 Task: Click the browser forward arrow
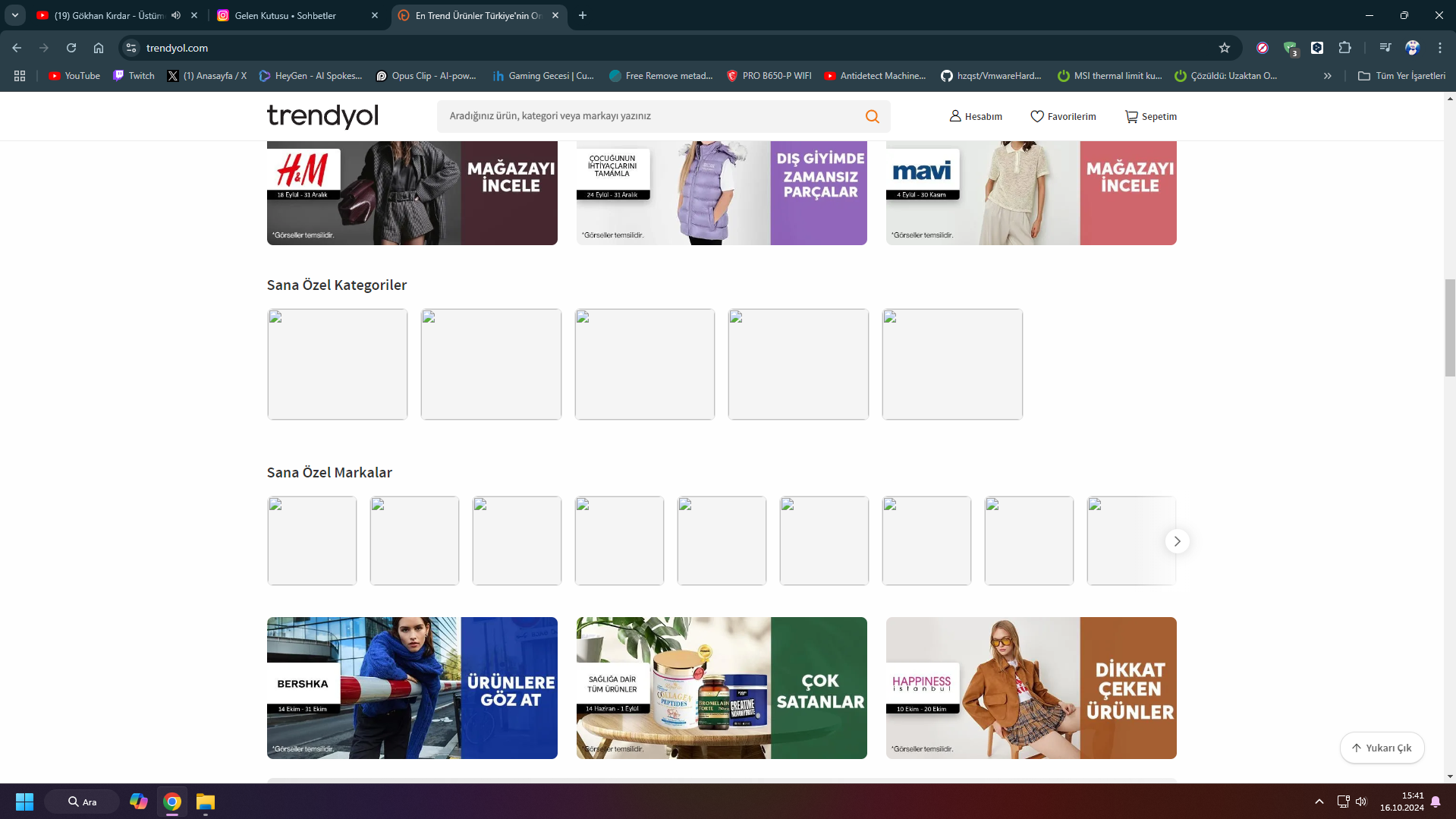(44, 48)
